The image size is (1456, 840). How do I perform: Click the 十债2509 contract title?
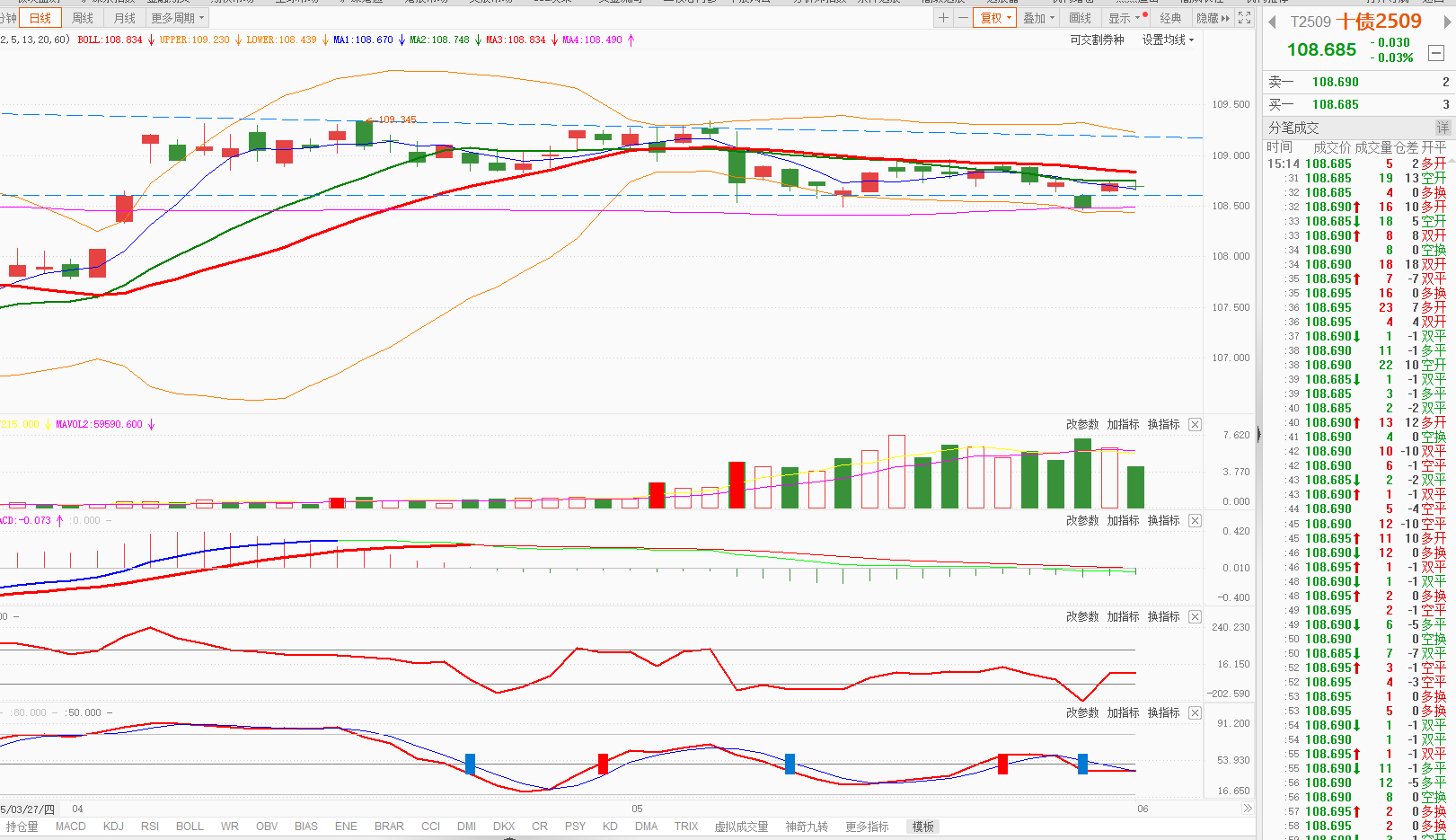point(1379,22)
